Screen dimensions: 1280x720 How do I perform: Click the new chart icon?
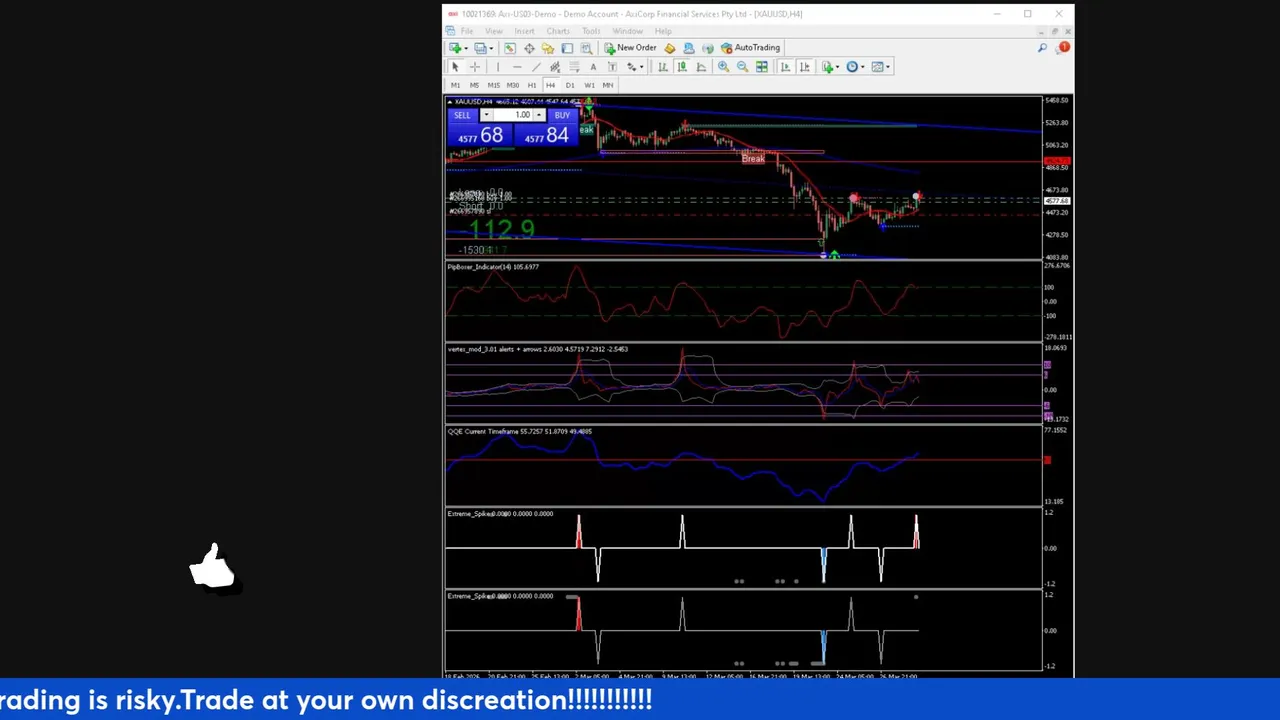(x=455, y=48)
